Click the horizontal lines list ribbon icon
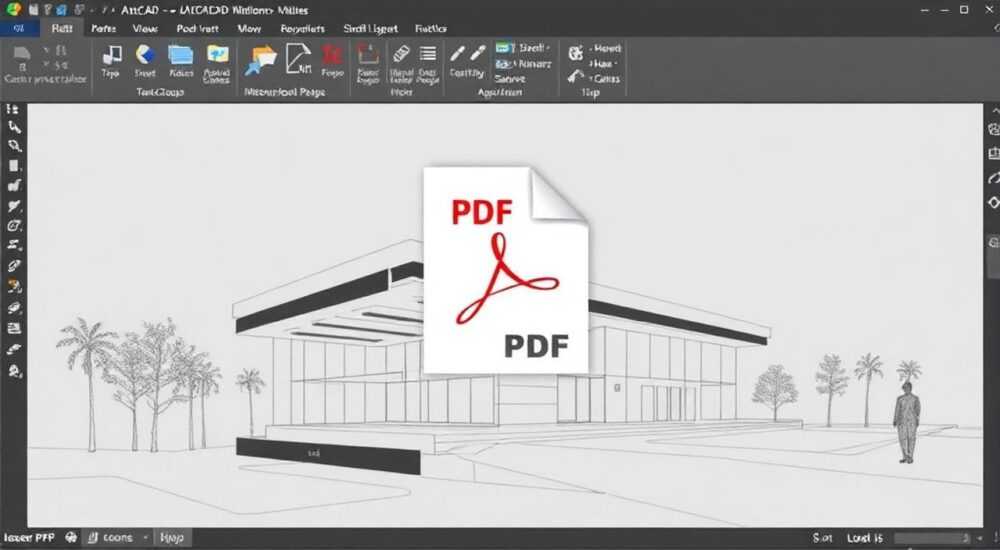This screenshot has height=550, width=1000. (x=428, y=54)
